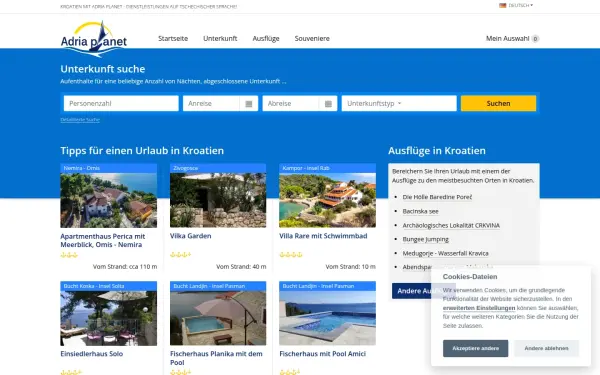Viewport: 600px width, 375px height.
Task: Click the star rating under Villa Rare
Action: click(x=290, y=254)
